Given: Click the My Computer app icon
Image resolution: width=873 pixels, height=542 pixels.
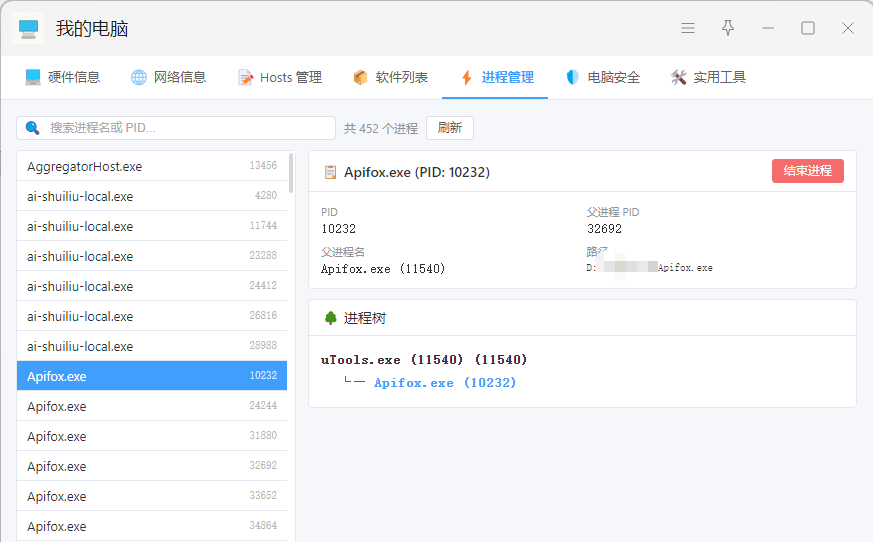Looking at the screenshot, I should [x=28, y=28].
